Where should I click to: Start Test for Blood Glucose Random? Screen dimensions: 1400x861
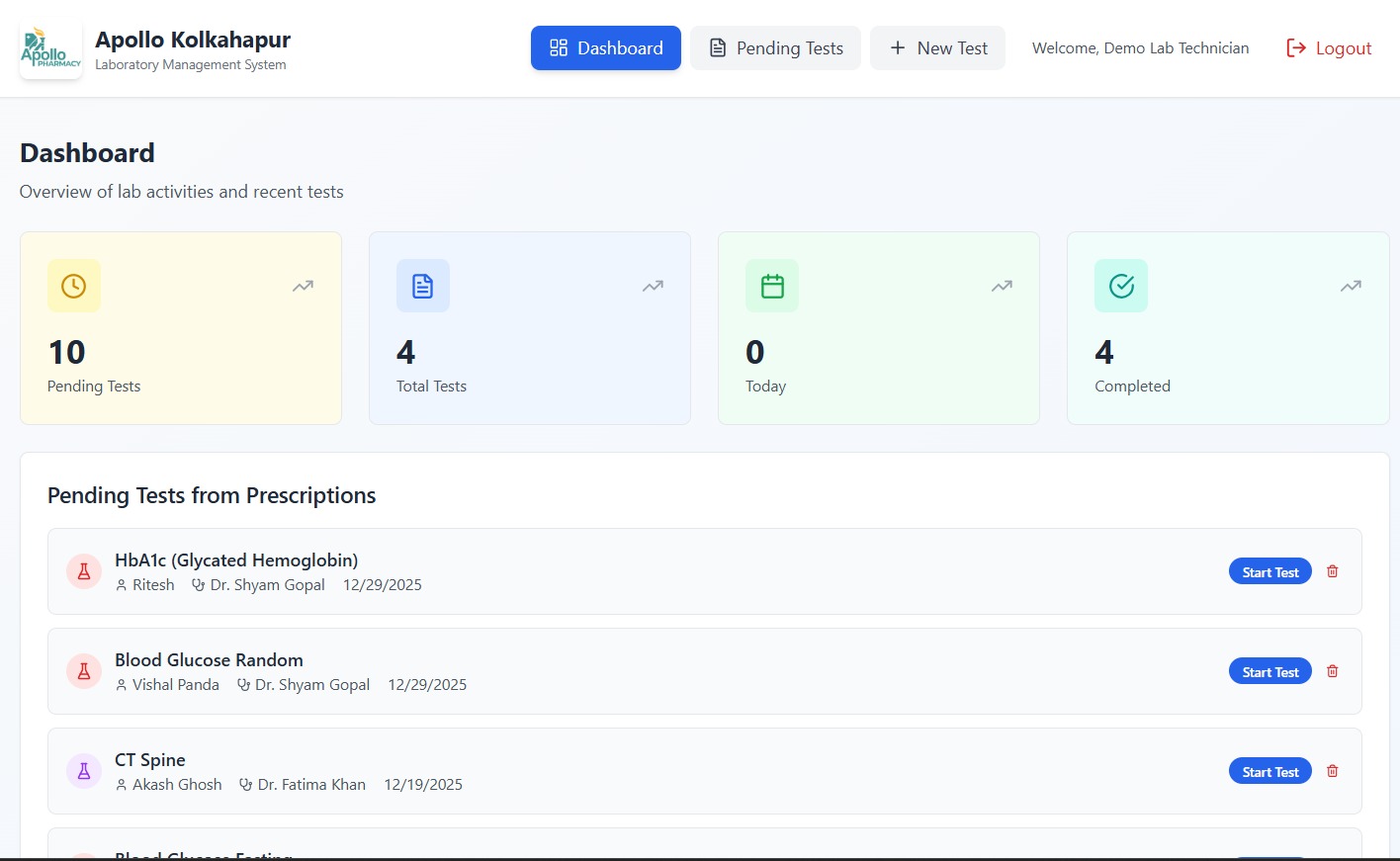[x=1269, y=671]
